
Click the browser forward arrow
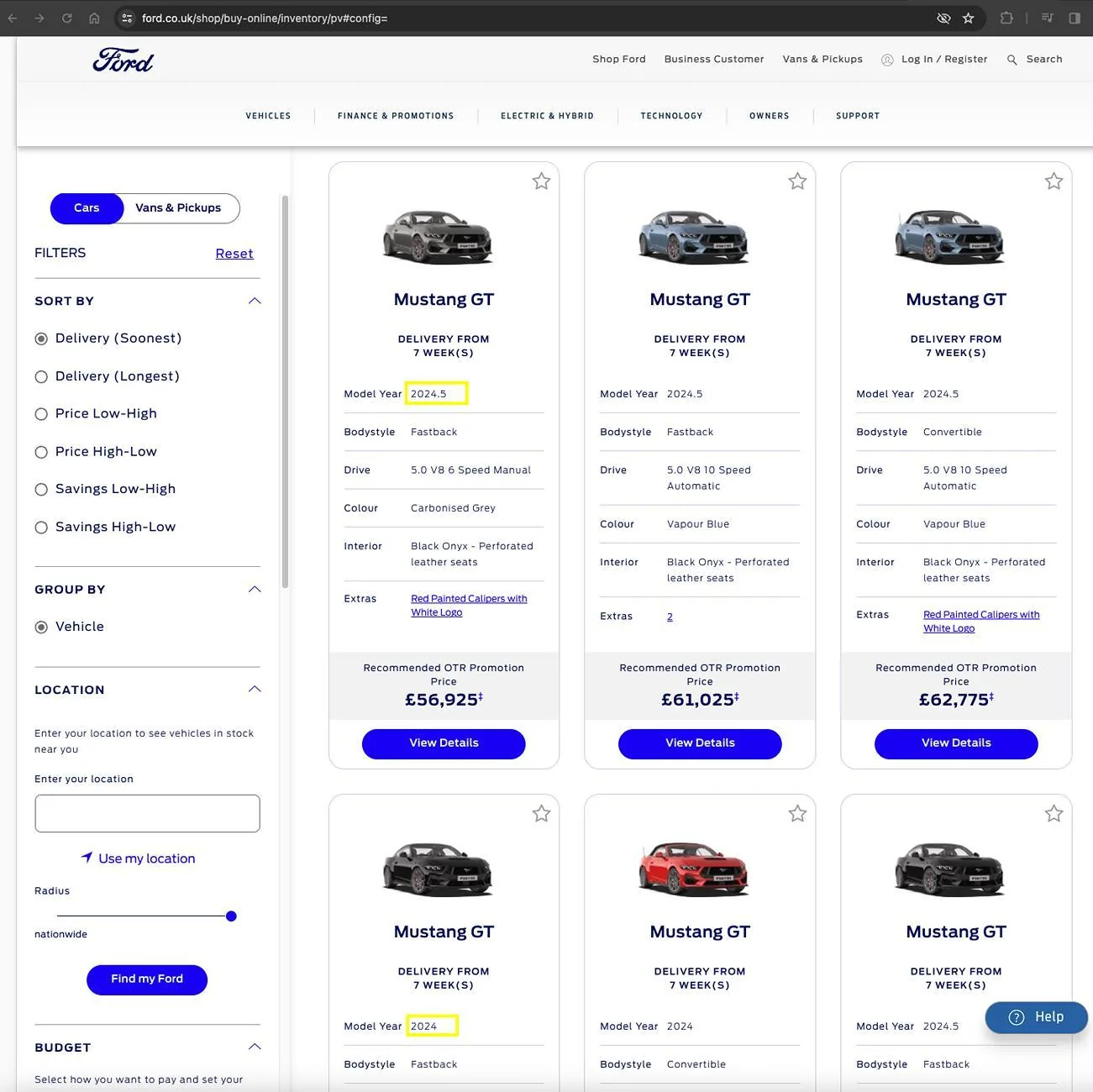(x=39, y=18)
